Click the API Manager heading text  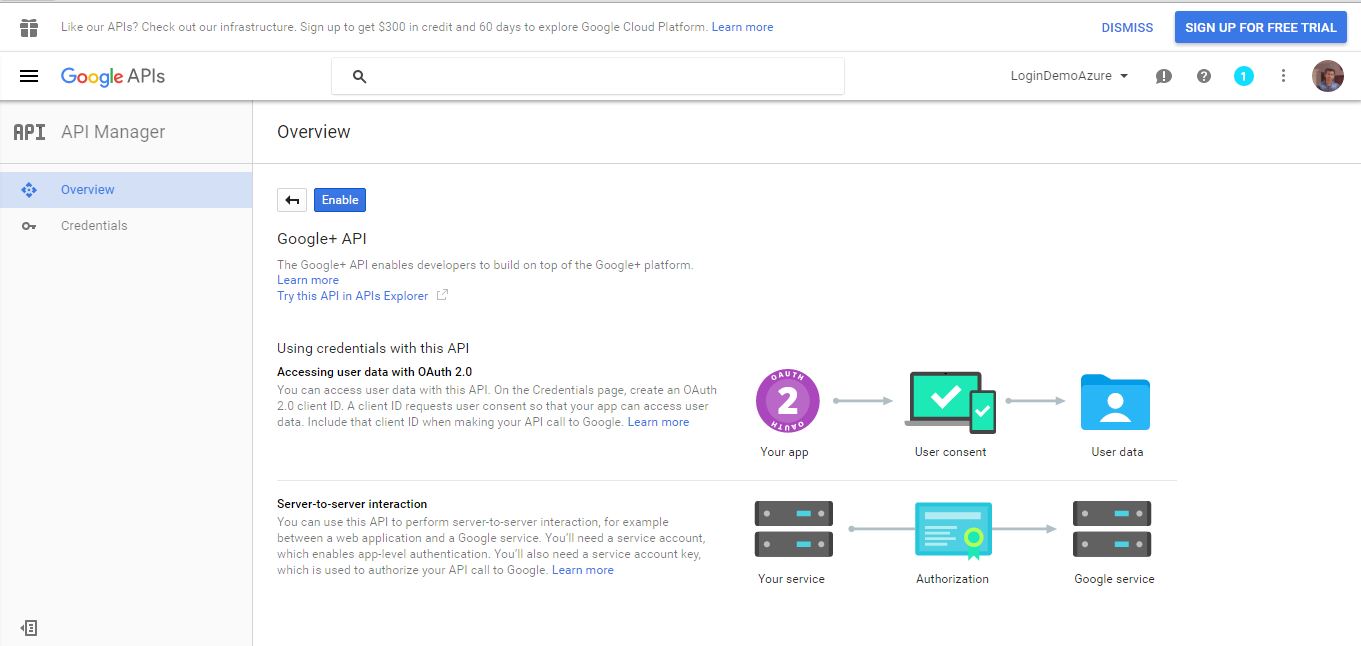pyautogui.click(x=113, y=132)
